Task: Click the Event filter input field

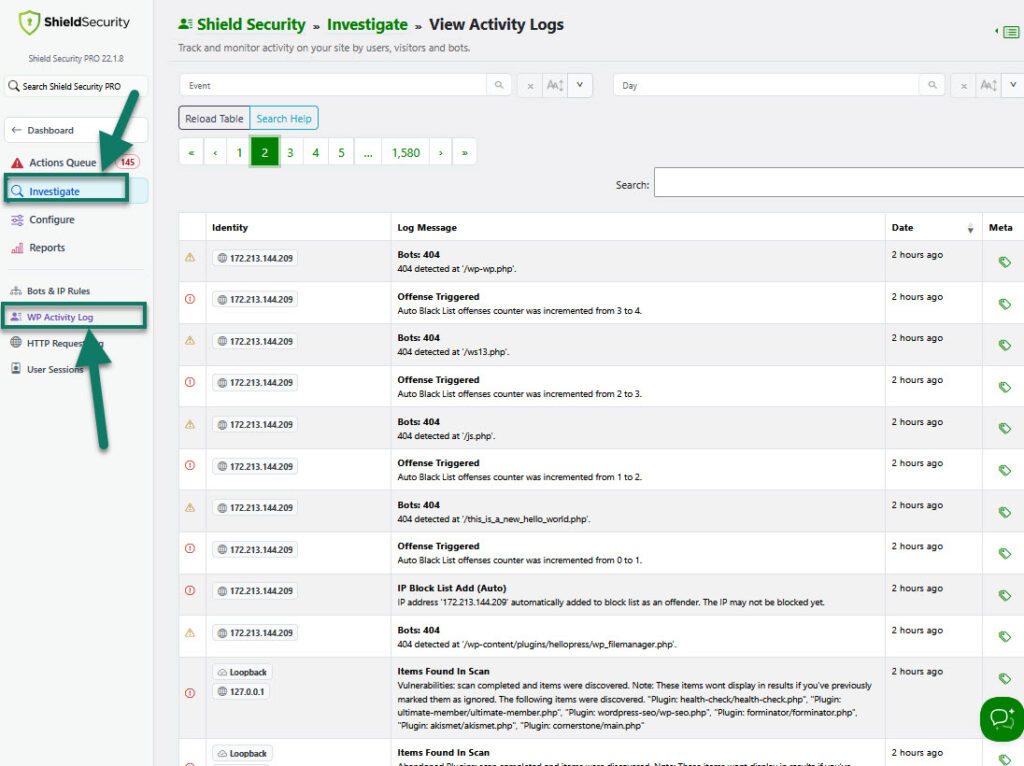Action: coord(333,85)
